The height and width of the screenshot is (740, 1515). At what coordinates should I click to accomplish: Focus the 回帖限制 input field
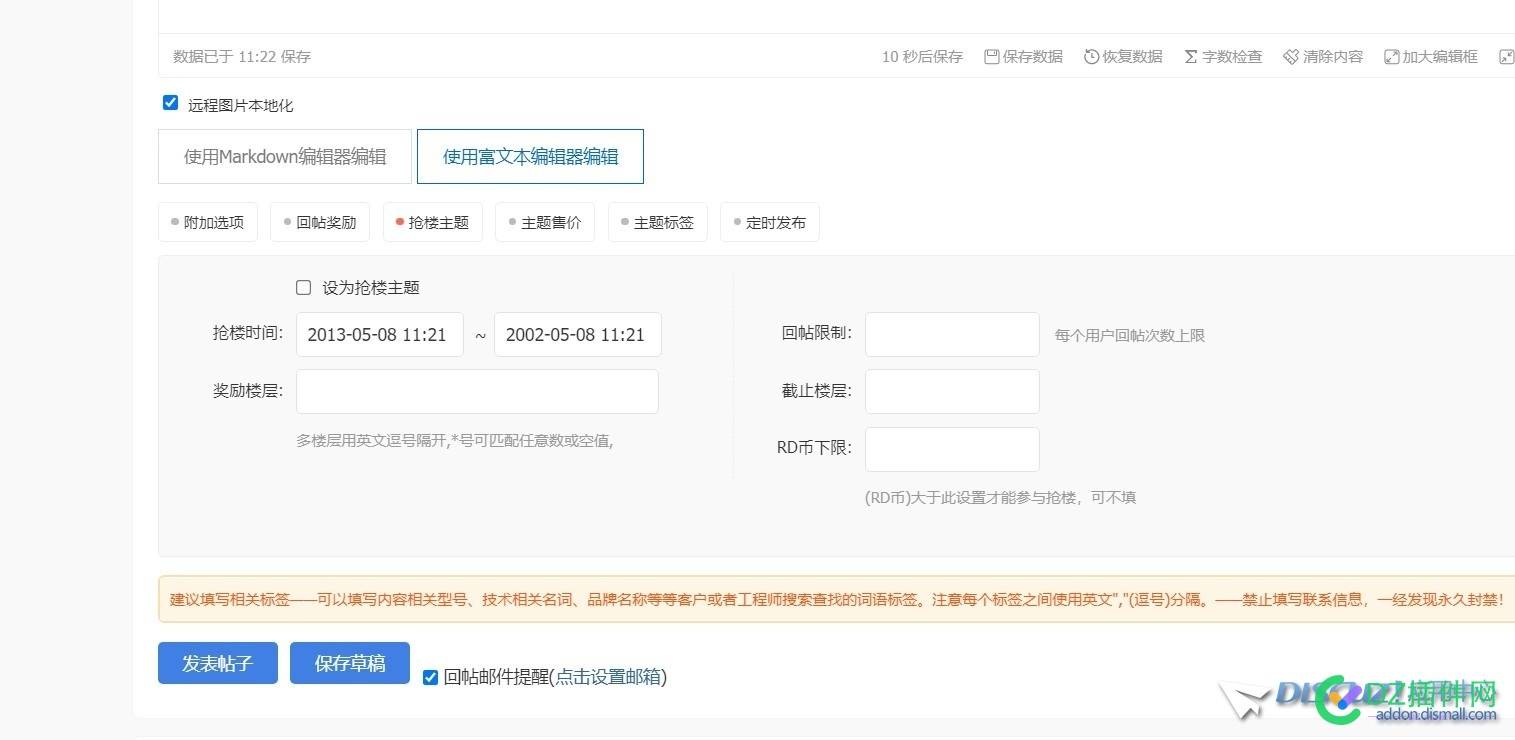pyautogui.click(x=952, y=334)
